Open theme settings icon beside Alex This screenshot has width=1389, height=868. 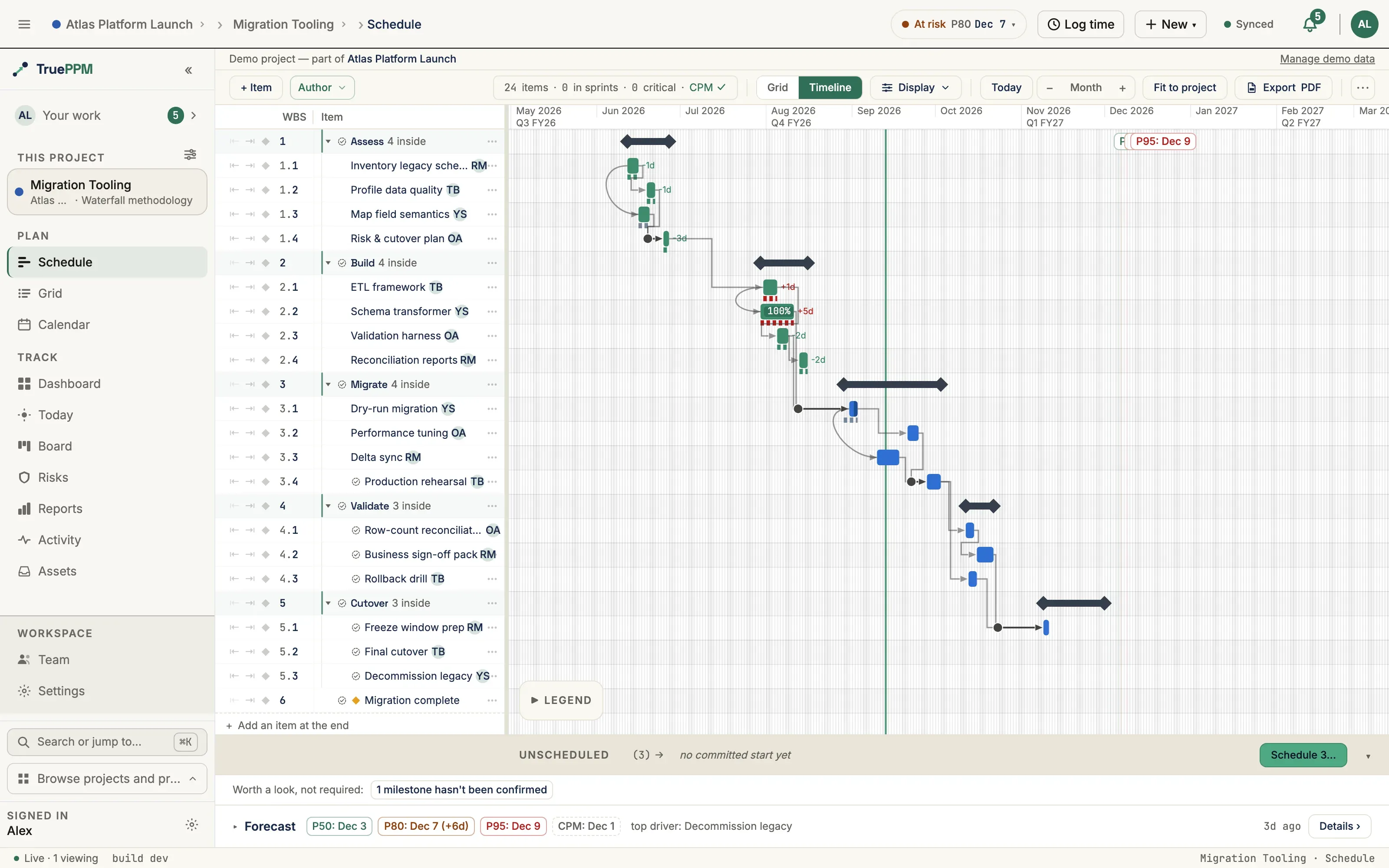pyautogui.click(x=192, y=824)
